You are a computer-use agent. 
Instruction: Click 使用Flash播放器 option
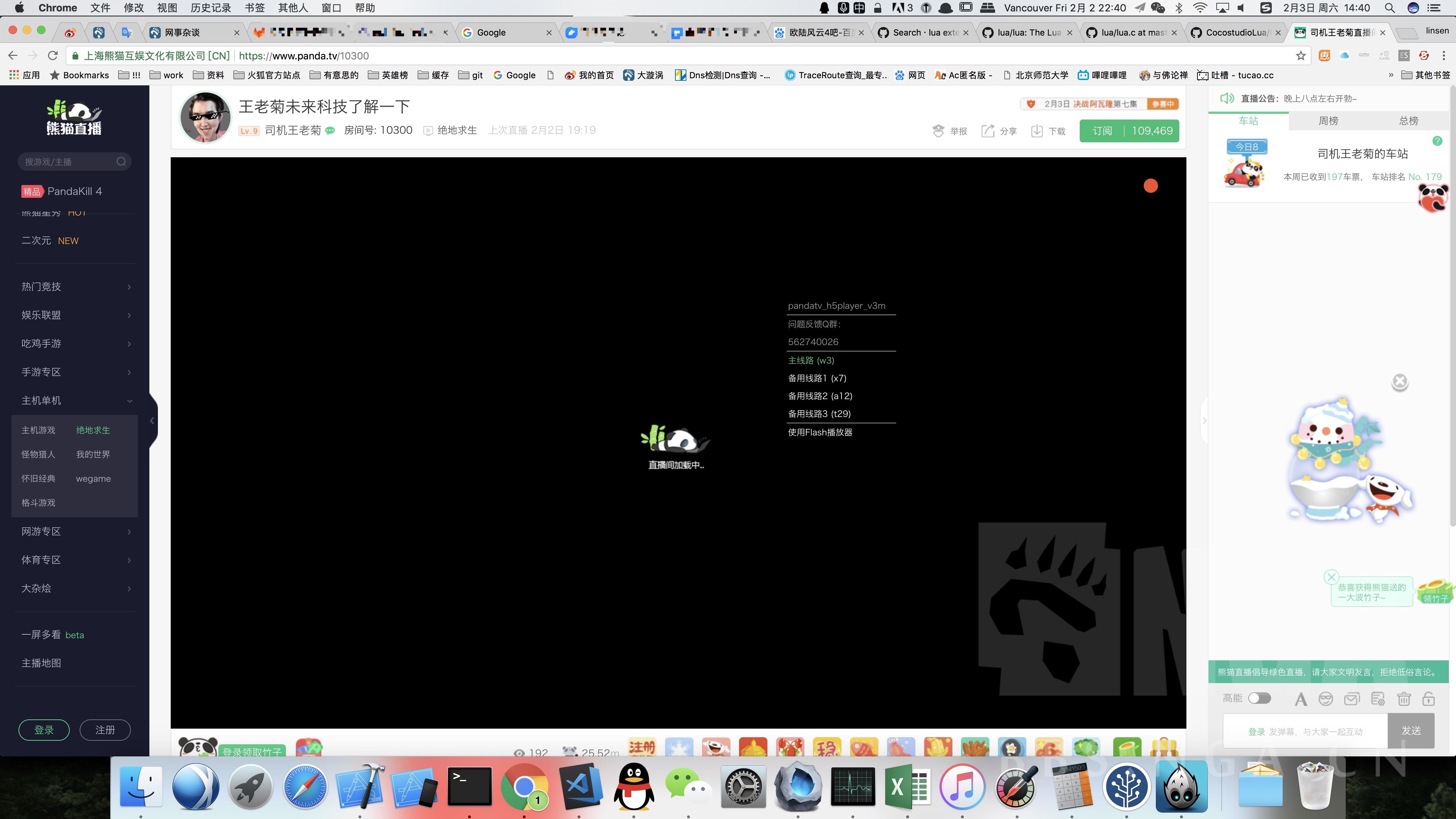tap(820, 432)
